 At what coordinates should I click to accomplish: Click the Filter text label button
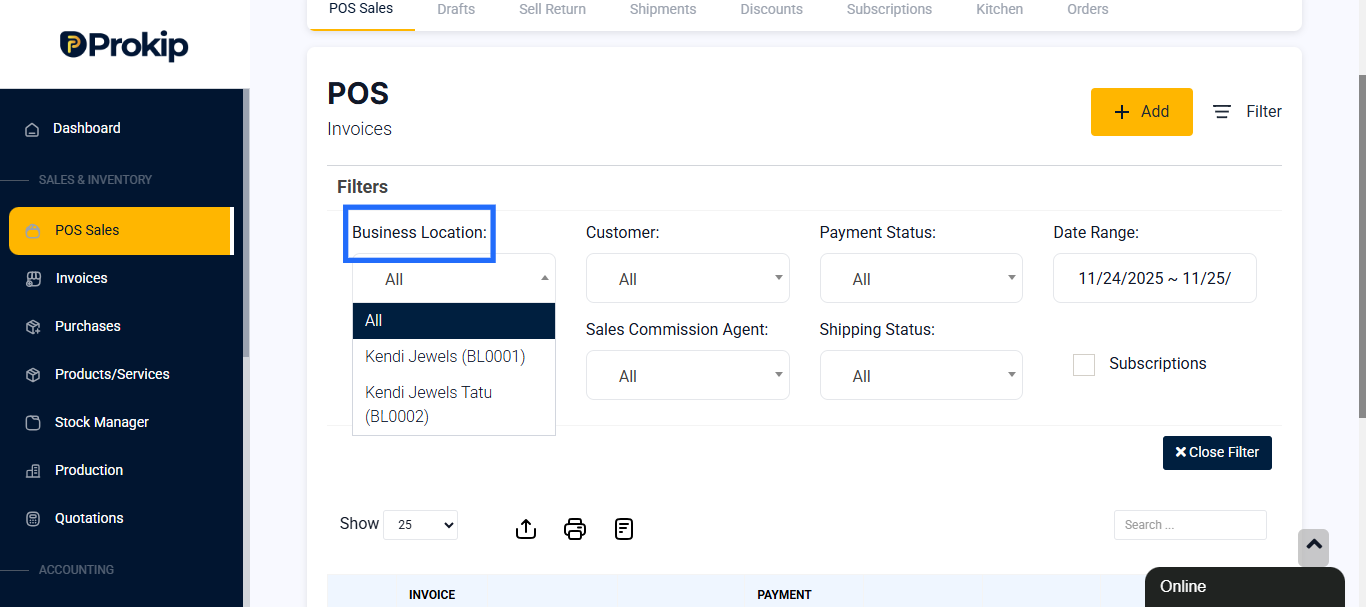[1264, 112]
